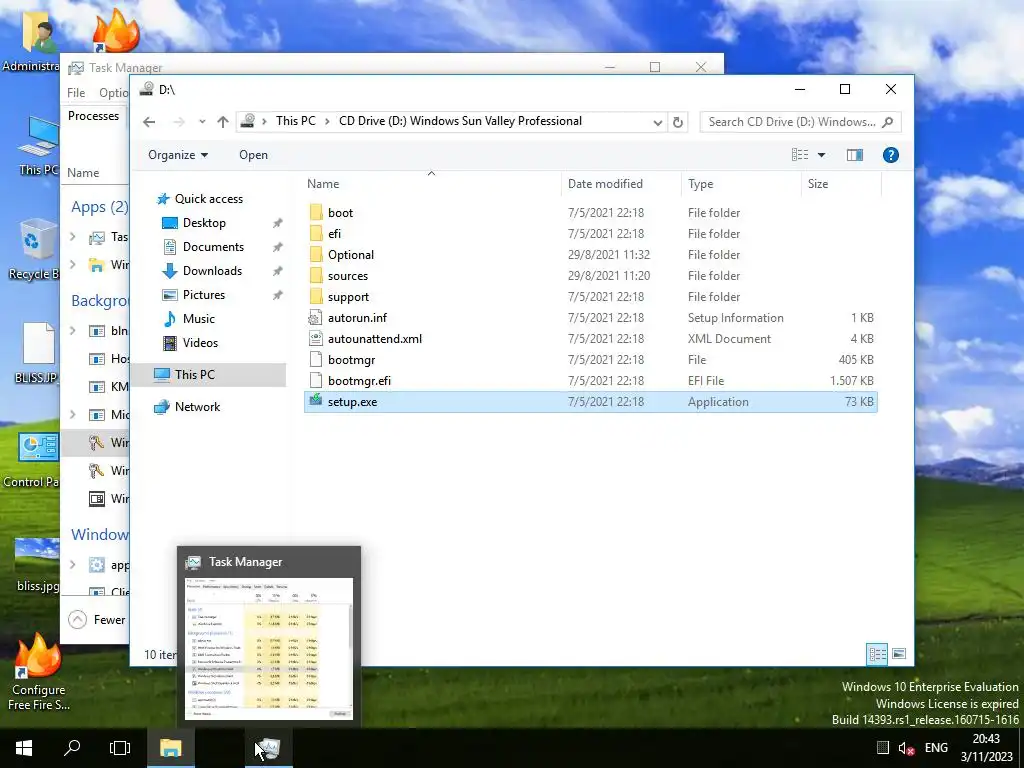
Task: Select the File Explorer taskbar button
Action: point(170,748)
